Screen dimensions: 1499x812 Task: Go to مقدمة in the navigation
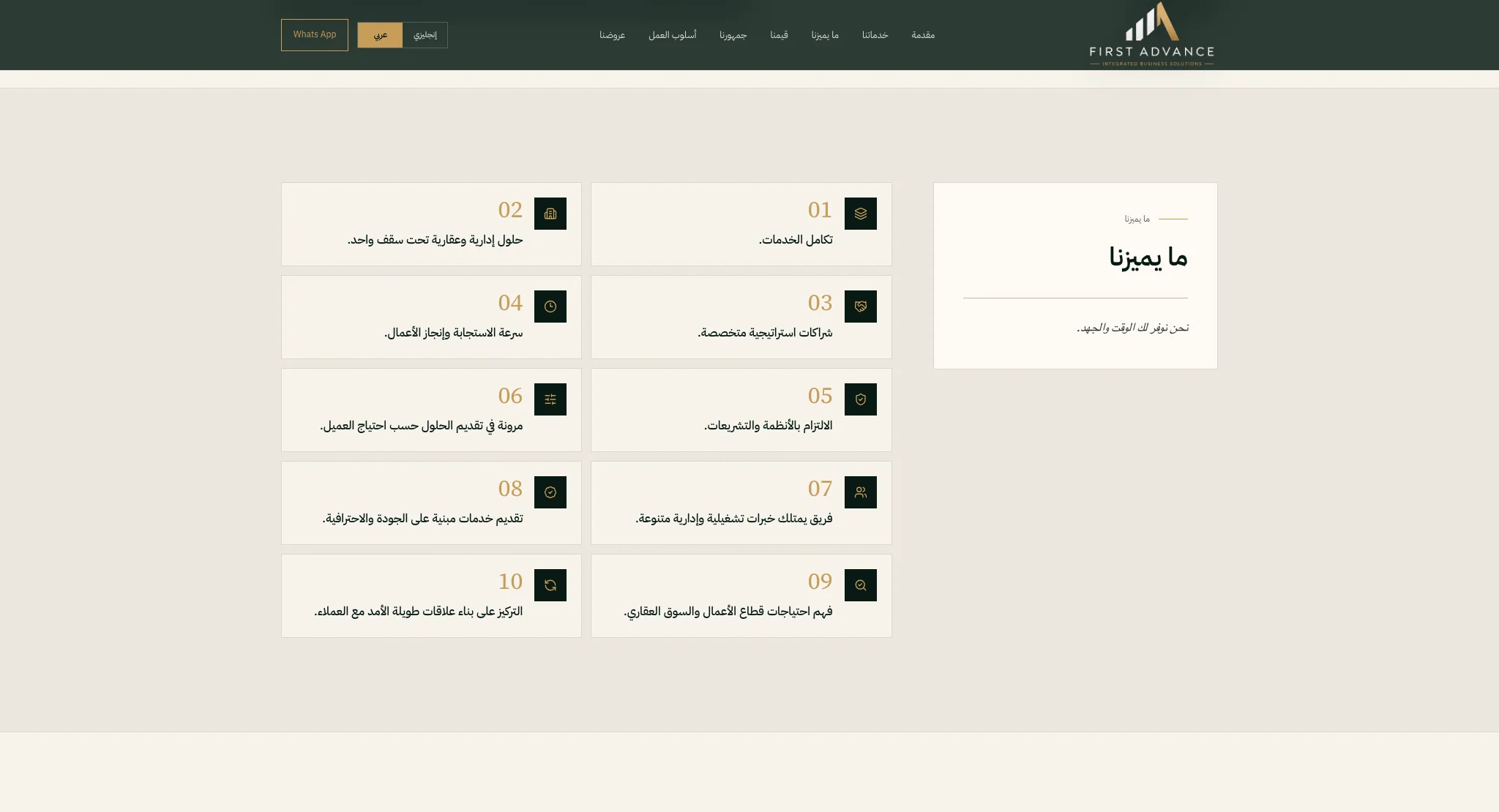[x=923, y=35]
